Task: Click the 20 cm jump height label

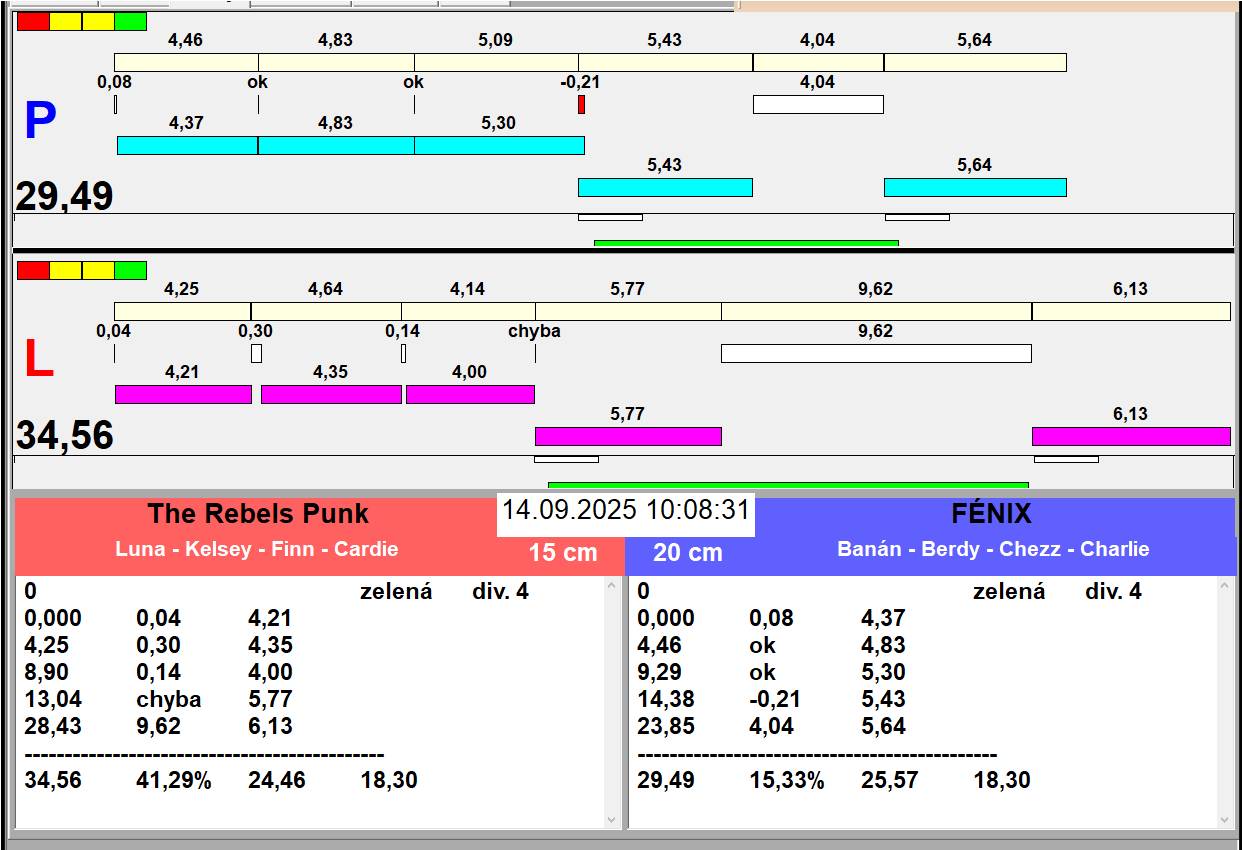Action: pyautogui.click(x=688, y=552)
